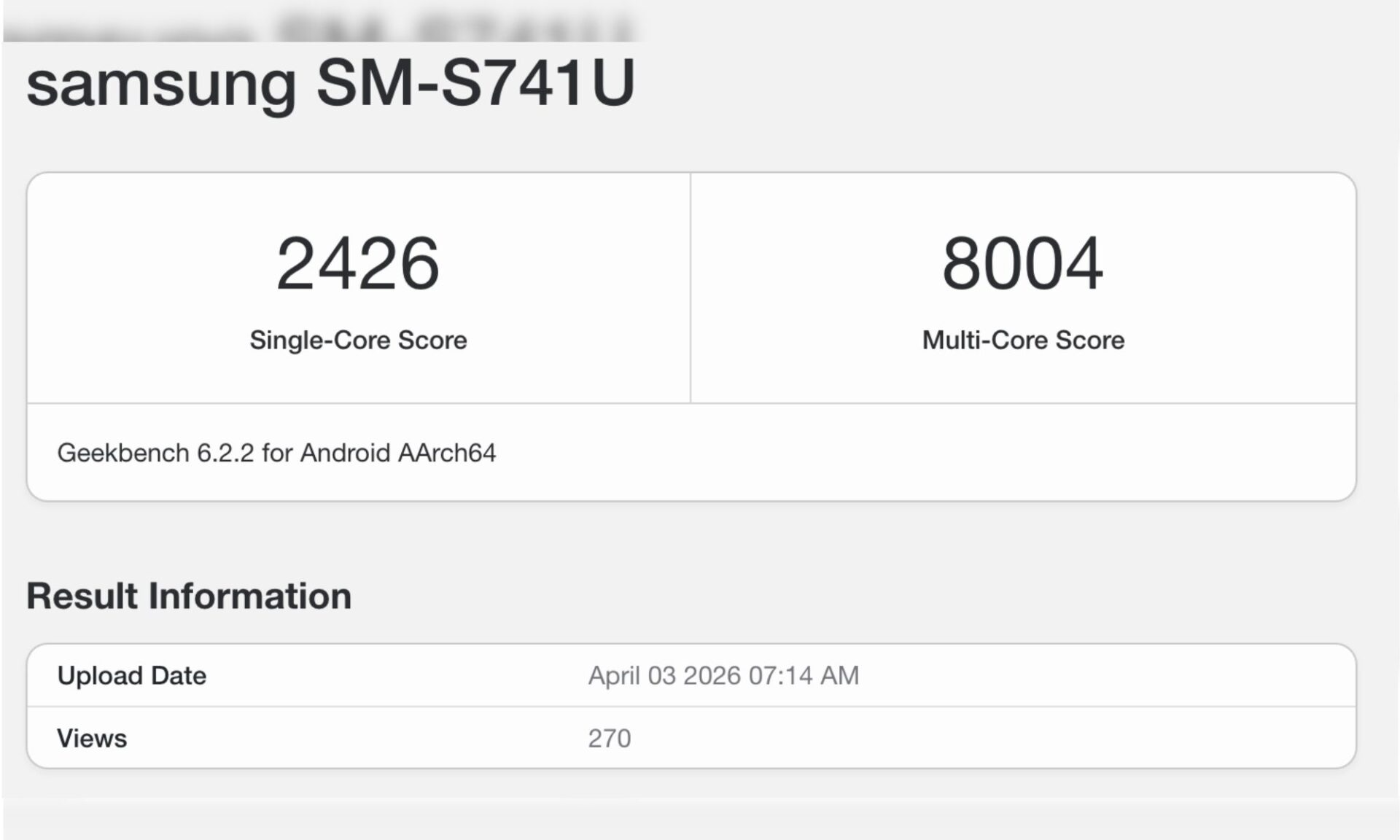Click April 03 in the upload date
Screen dimensions: 1400x840
pyautogui.click(x=632, y=675)
